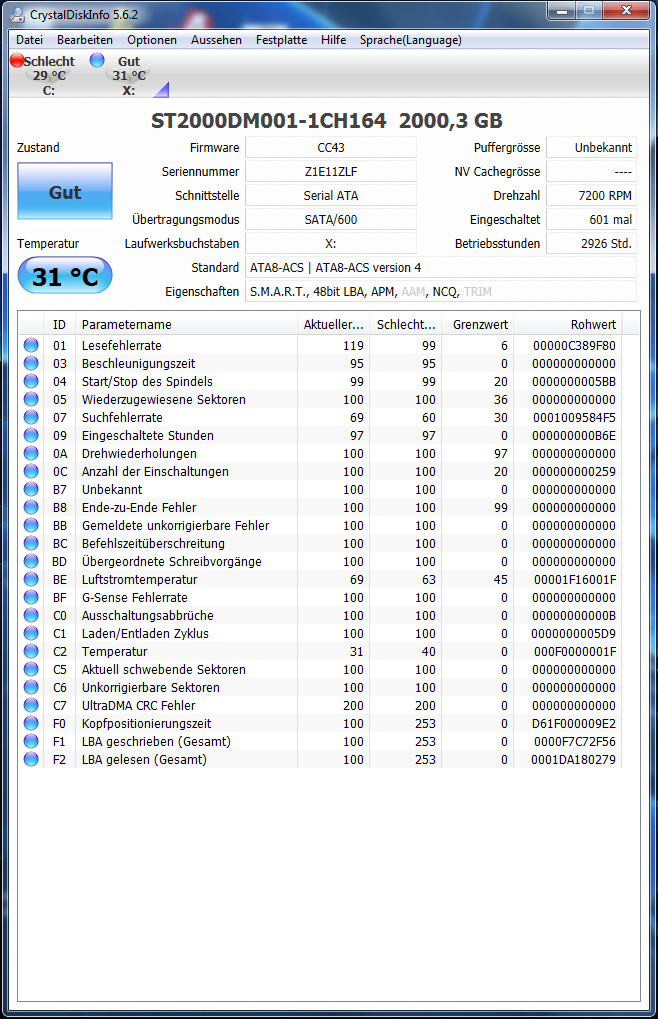Click the status icon for LBA gelesen (Gesamt)
Image resolution: width=658 pixels, height=1019 pixels.
31,759
